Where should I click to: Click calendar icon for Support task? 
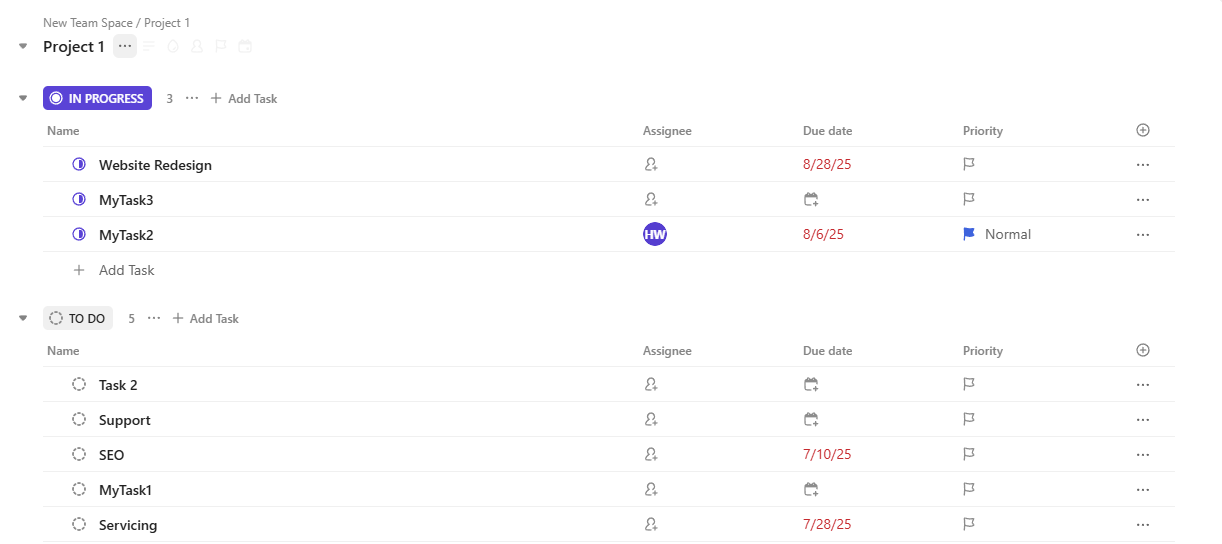point(811,420)
